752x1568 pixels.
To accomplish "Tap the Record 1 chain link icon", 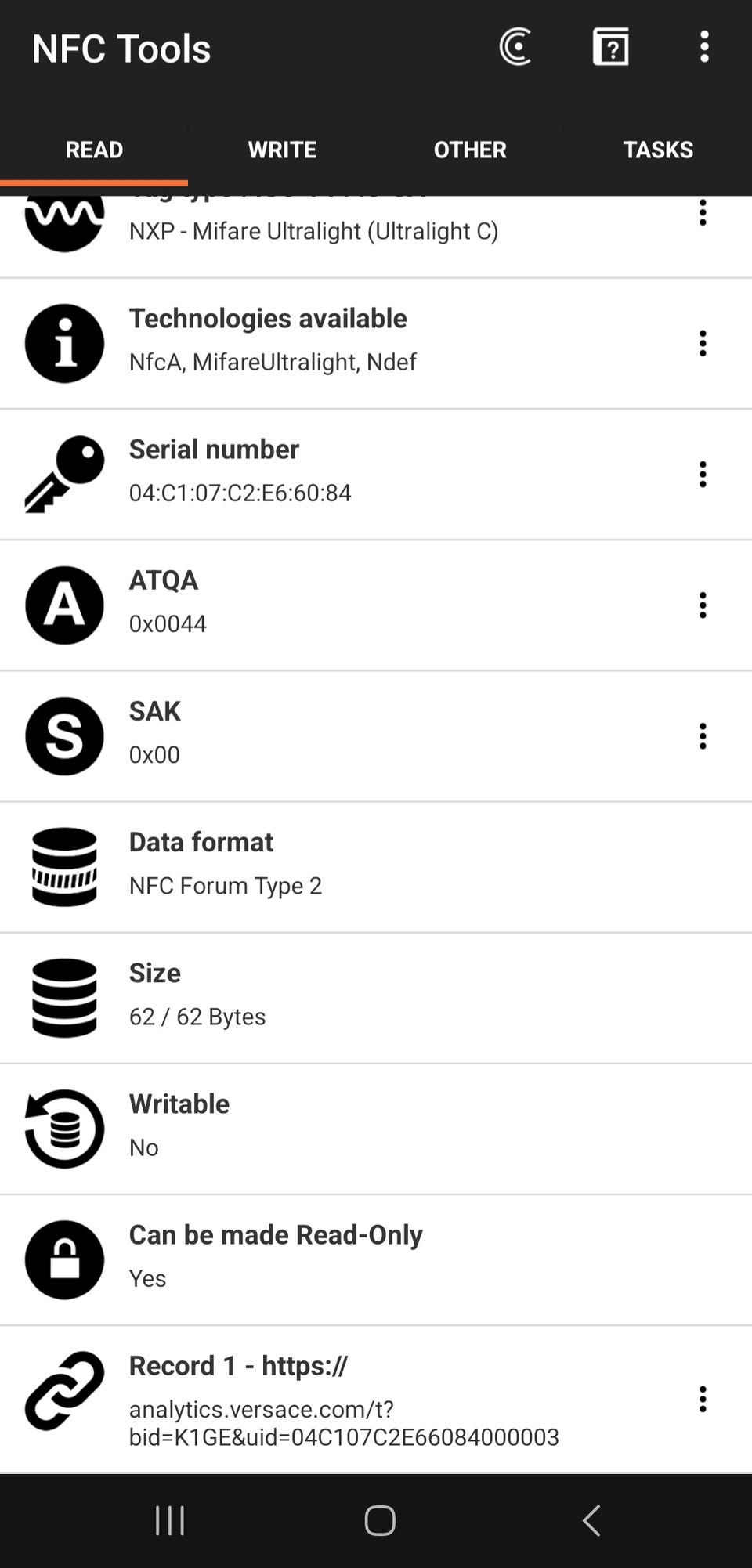I will 64,1391.
